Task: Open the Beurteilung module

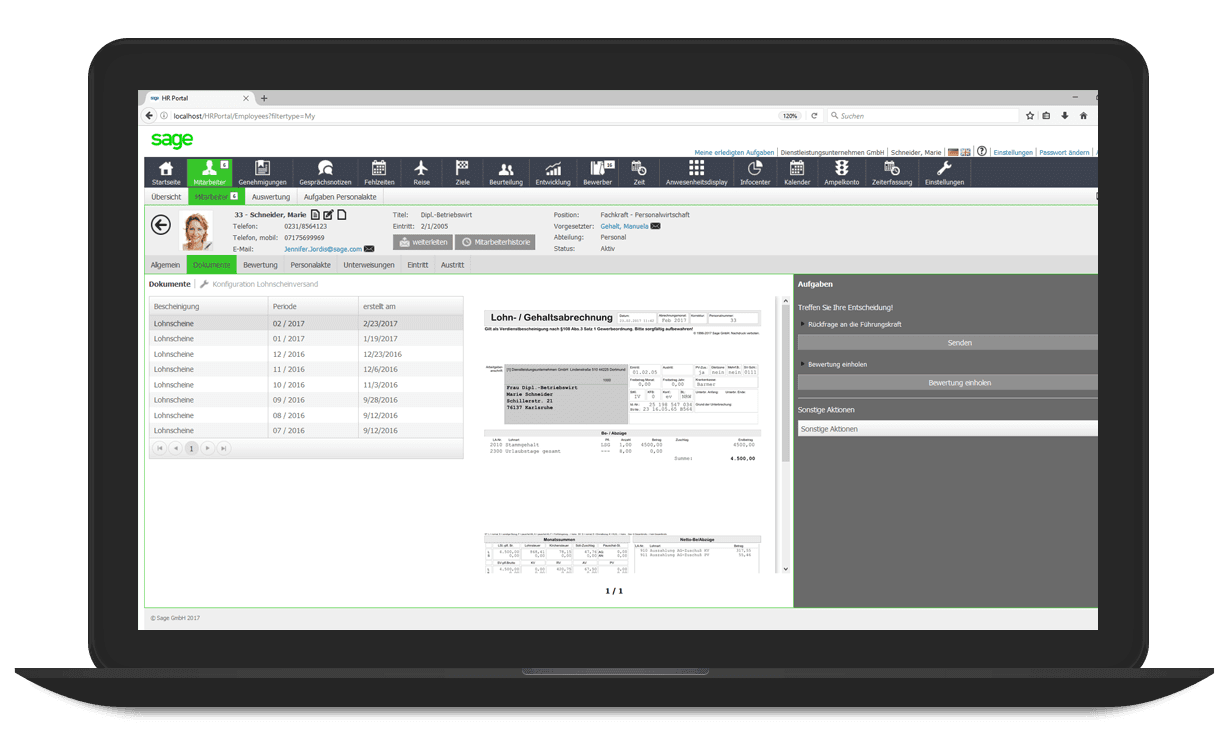Action: (505, 172)
